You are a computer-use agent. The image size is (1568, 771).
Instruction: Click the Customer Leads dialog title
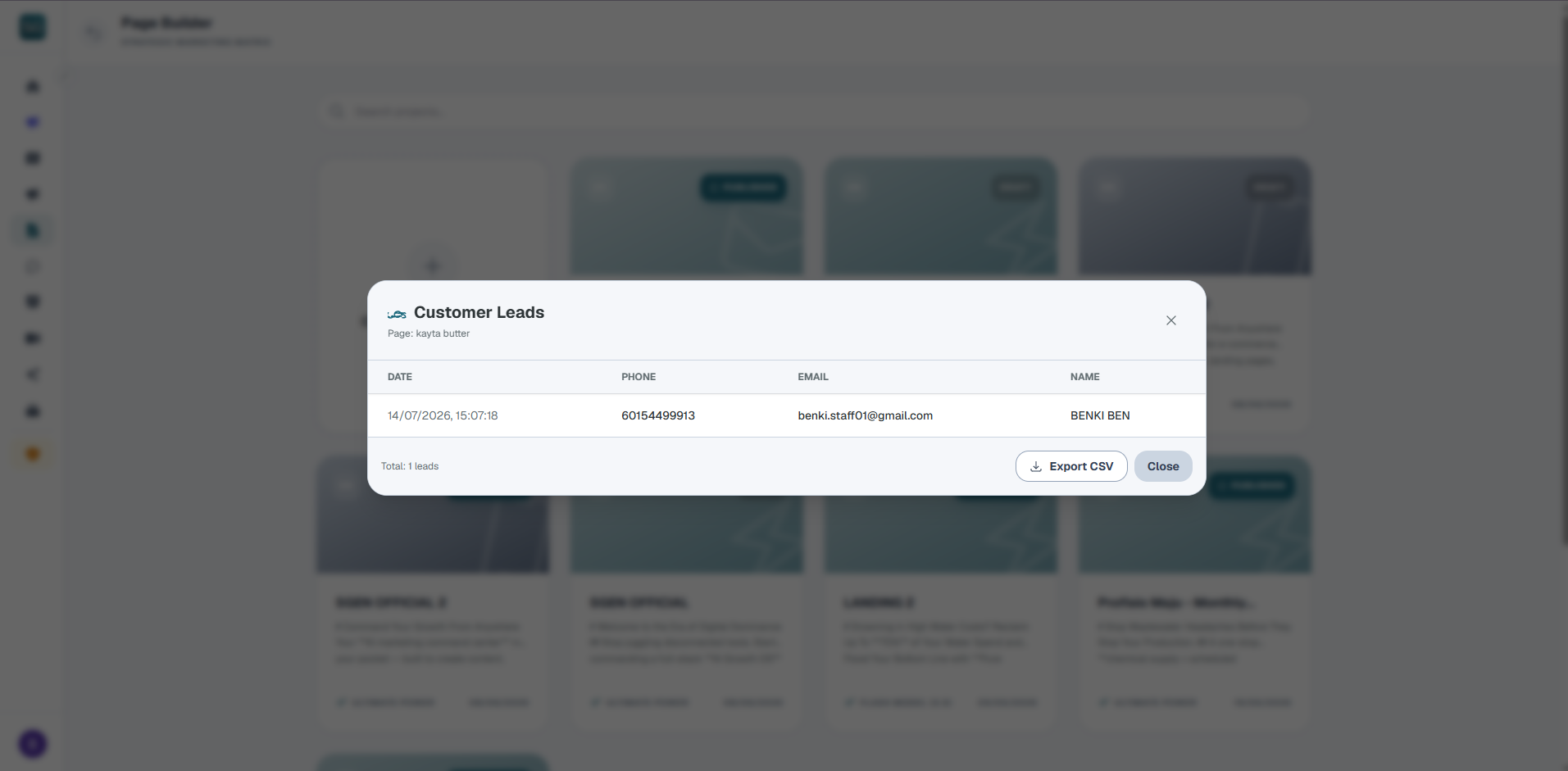(479, 312)
